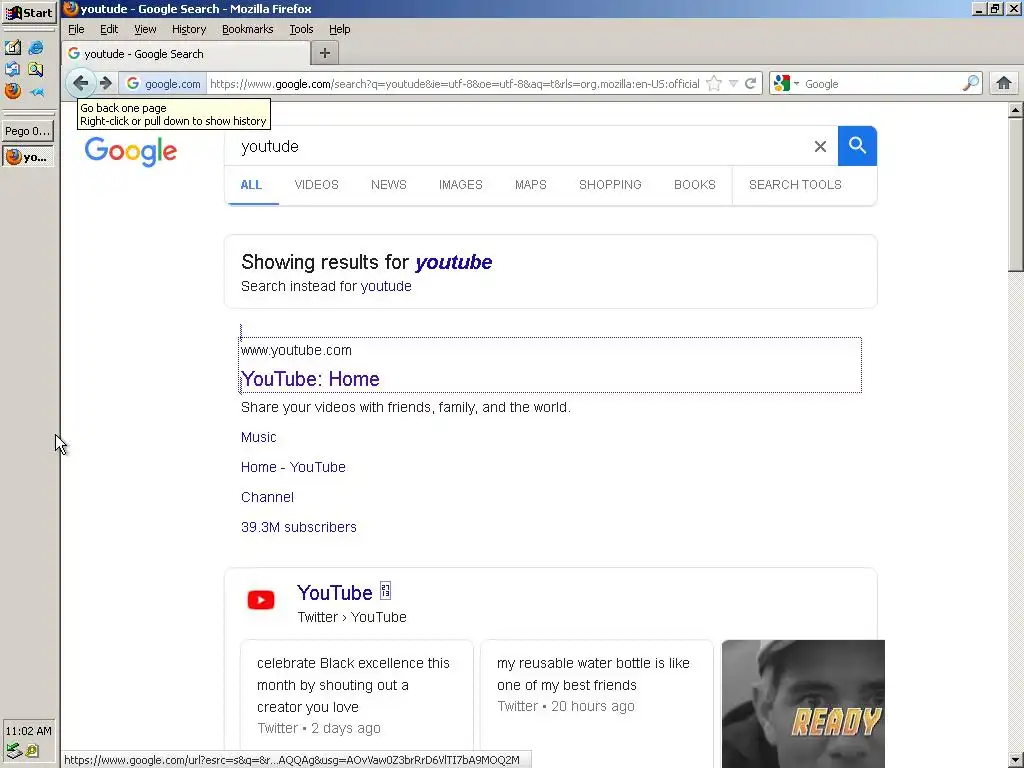Go back one page with back arrow
1024x768 pixels.
click(80, 83)
